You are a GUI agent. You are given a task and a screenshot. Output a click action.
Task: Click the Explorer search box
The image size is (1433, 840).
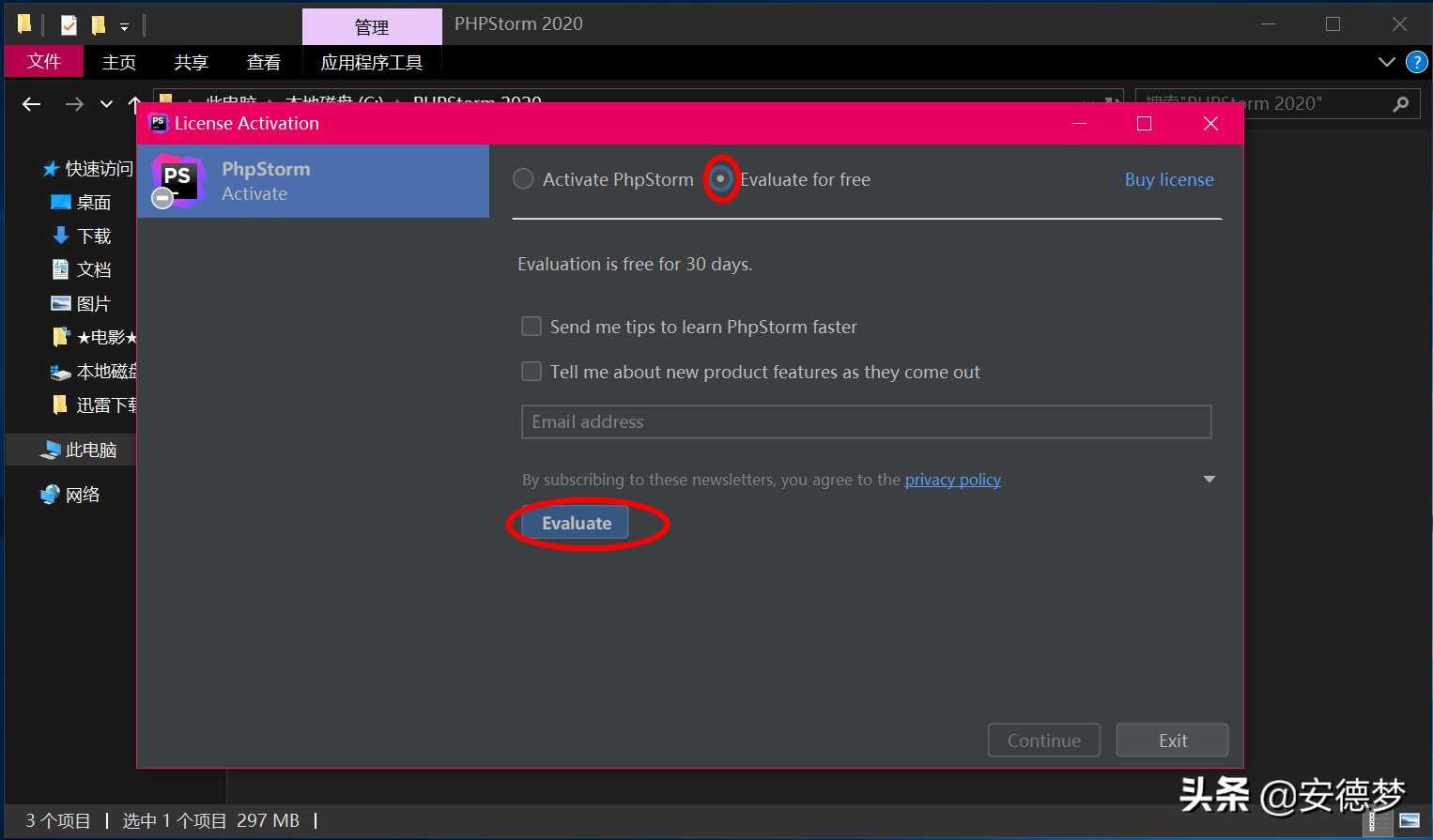(x=1278, y=103)
